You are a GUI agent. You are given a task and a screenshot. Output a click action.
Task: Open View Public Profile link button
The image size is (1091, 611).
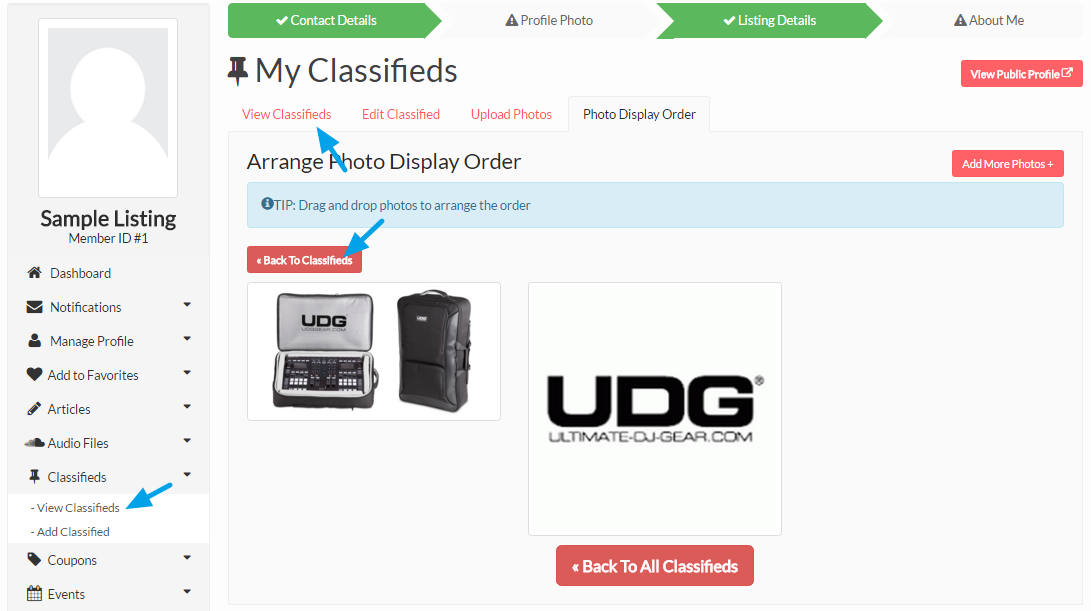pos(1021,74)
